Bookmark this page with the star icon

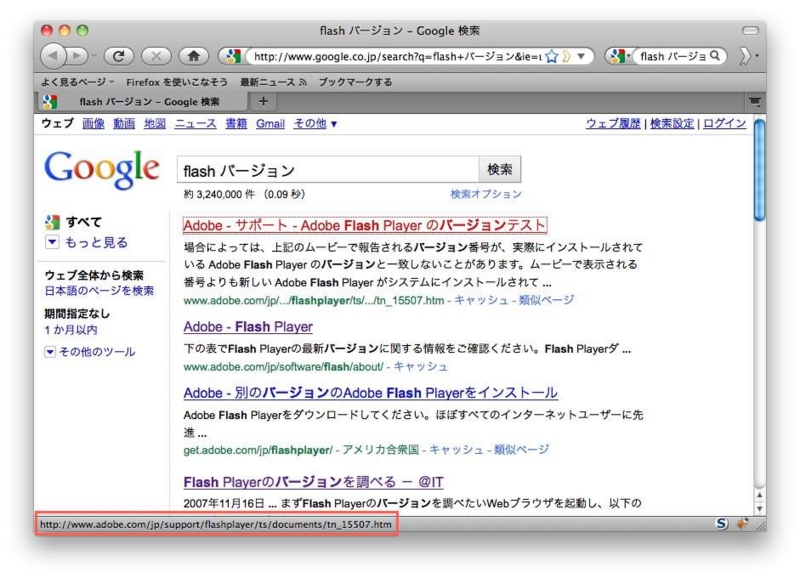tap(552, 56)
